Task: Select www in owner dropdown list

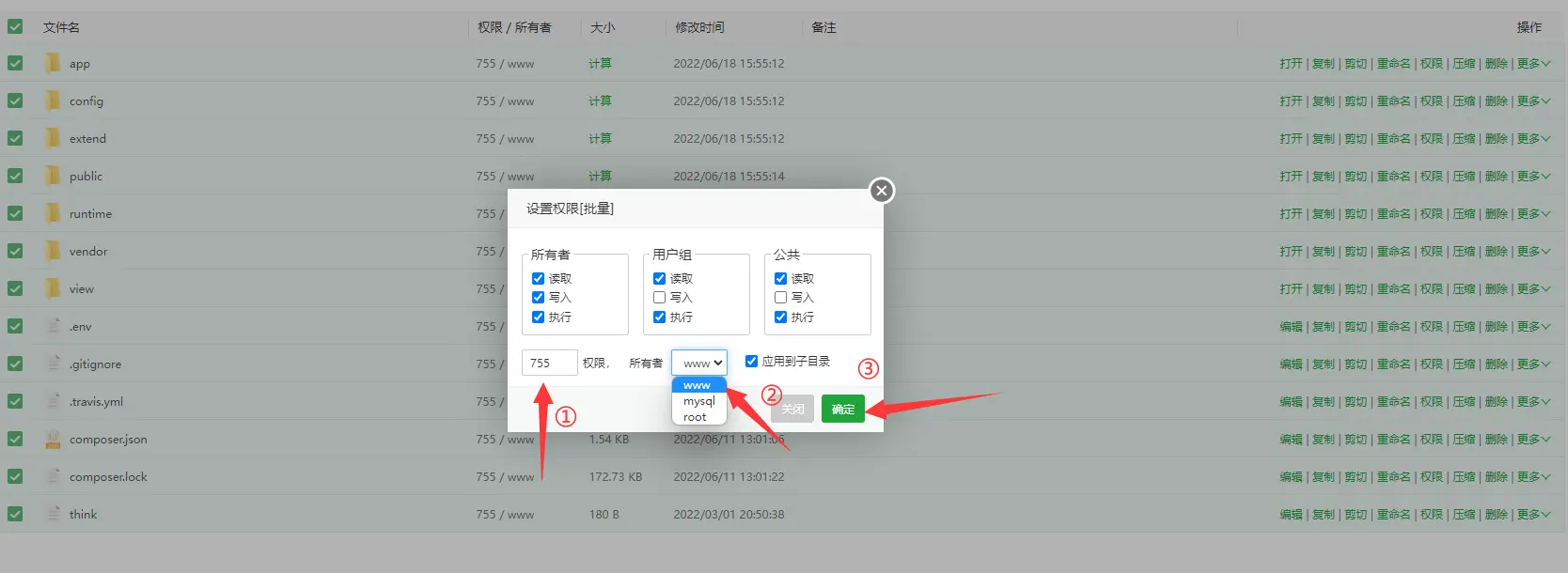Action: (x=698, y=385)
